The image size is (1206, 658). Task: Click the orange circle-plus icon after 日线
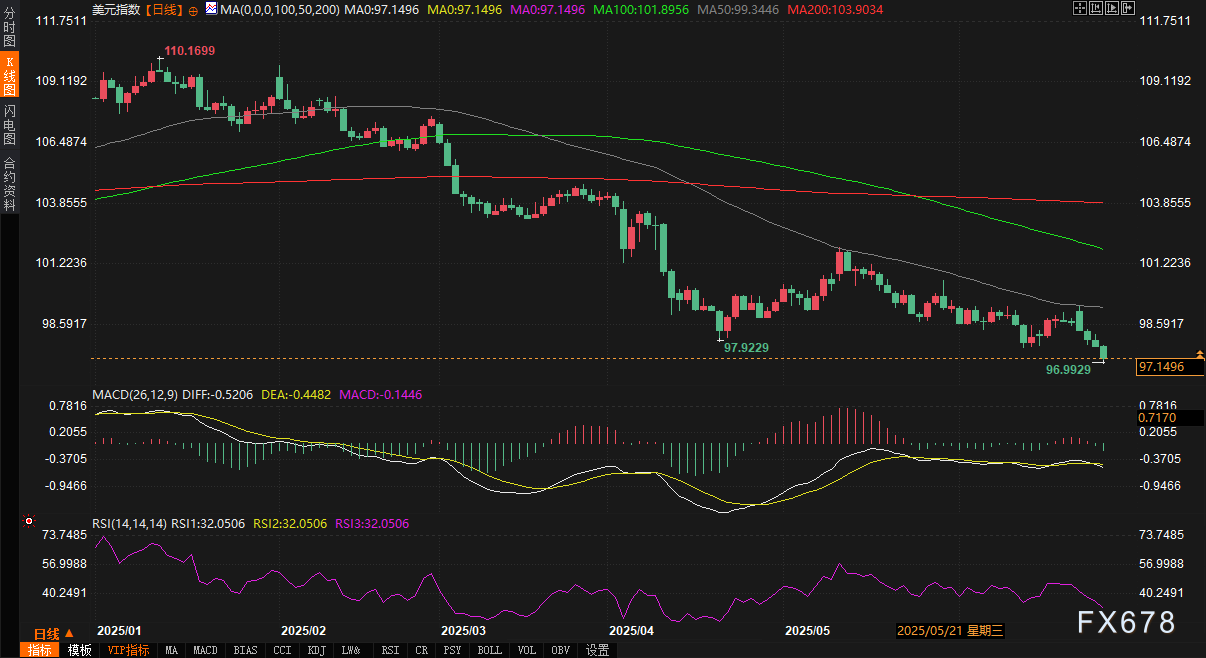click(193, 9)
